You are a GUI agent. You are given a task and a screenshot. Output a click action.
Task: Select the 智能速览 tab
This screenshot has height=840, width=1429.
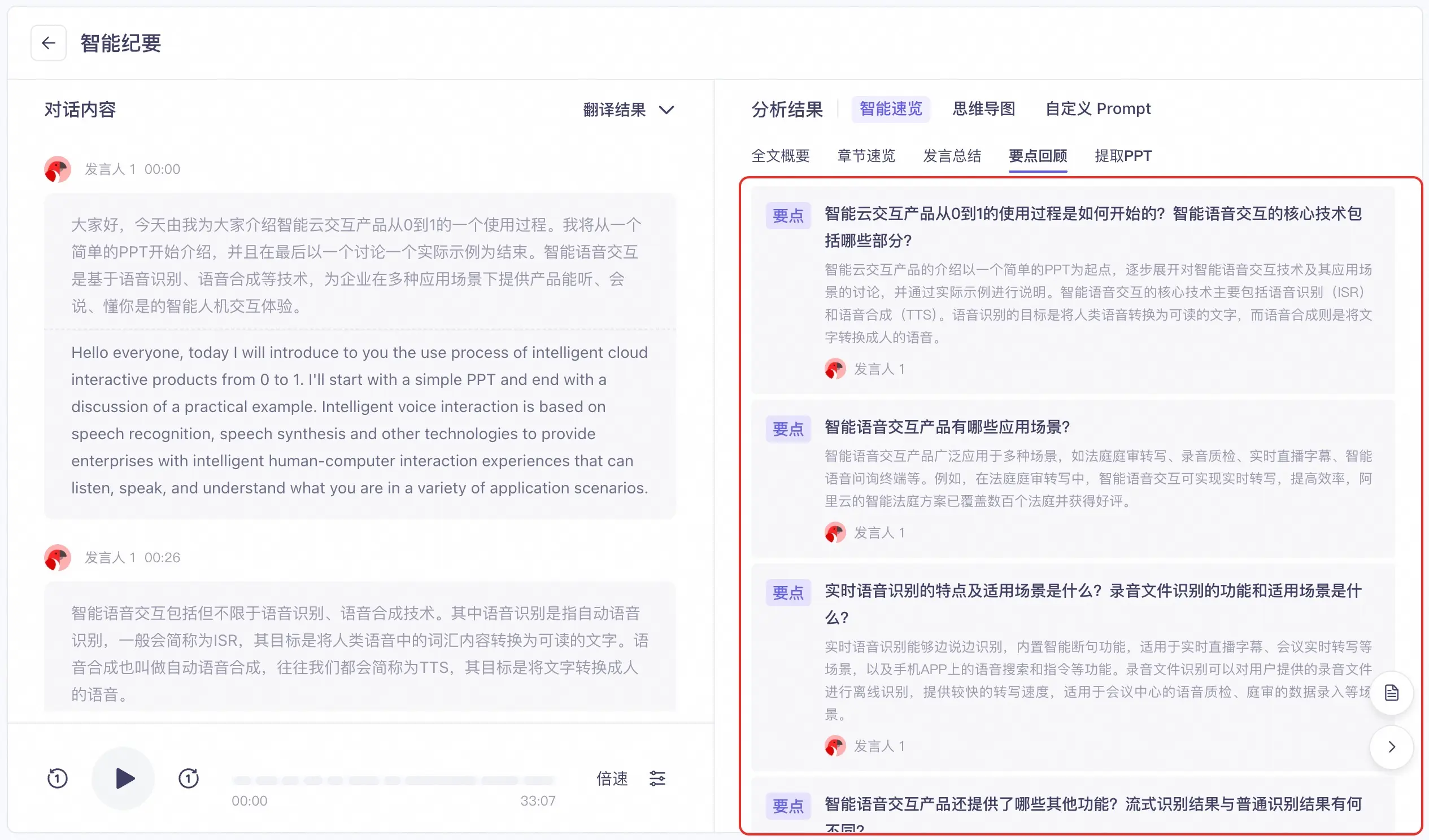pyautogui.click(x=891, y=109)
